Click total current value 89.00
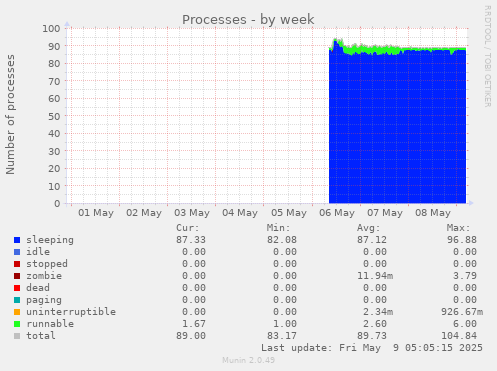Image resolution: width=497 pixels, height=371 pixels. click(191, 336)
